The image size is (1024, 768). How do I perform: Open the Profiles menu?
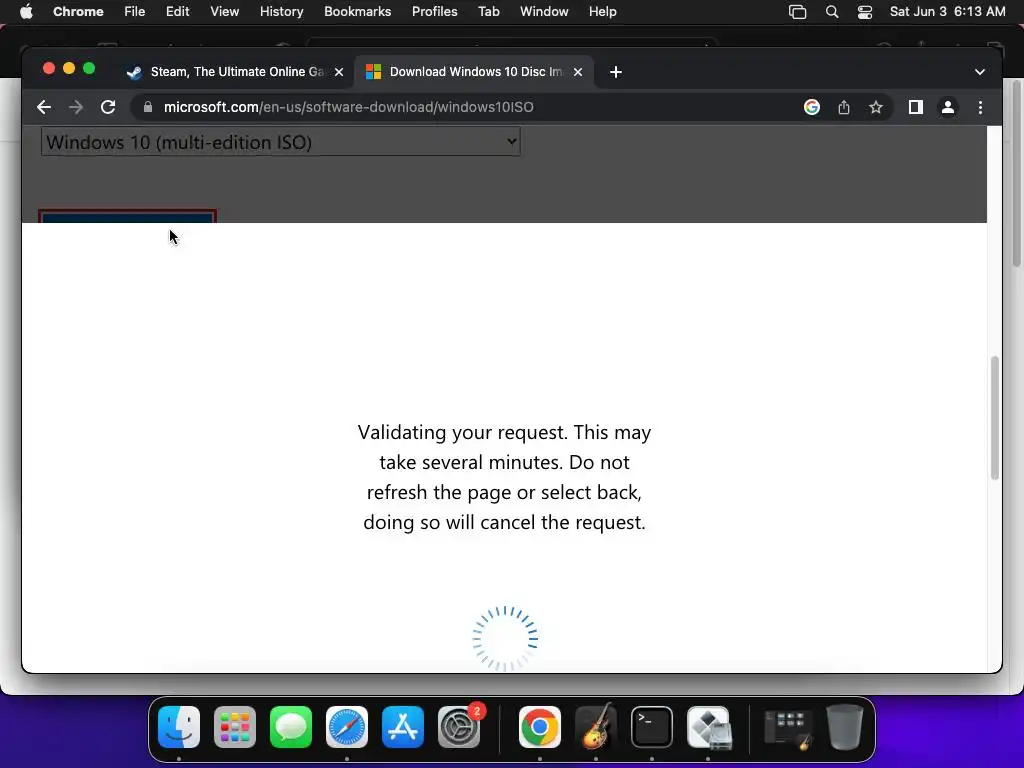tap(434, 12)
